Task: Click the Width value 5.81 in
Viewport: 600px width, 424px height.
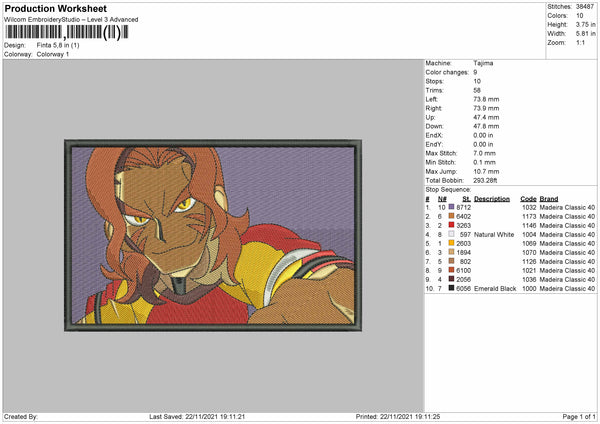Action: [585, 34]
